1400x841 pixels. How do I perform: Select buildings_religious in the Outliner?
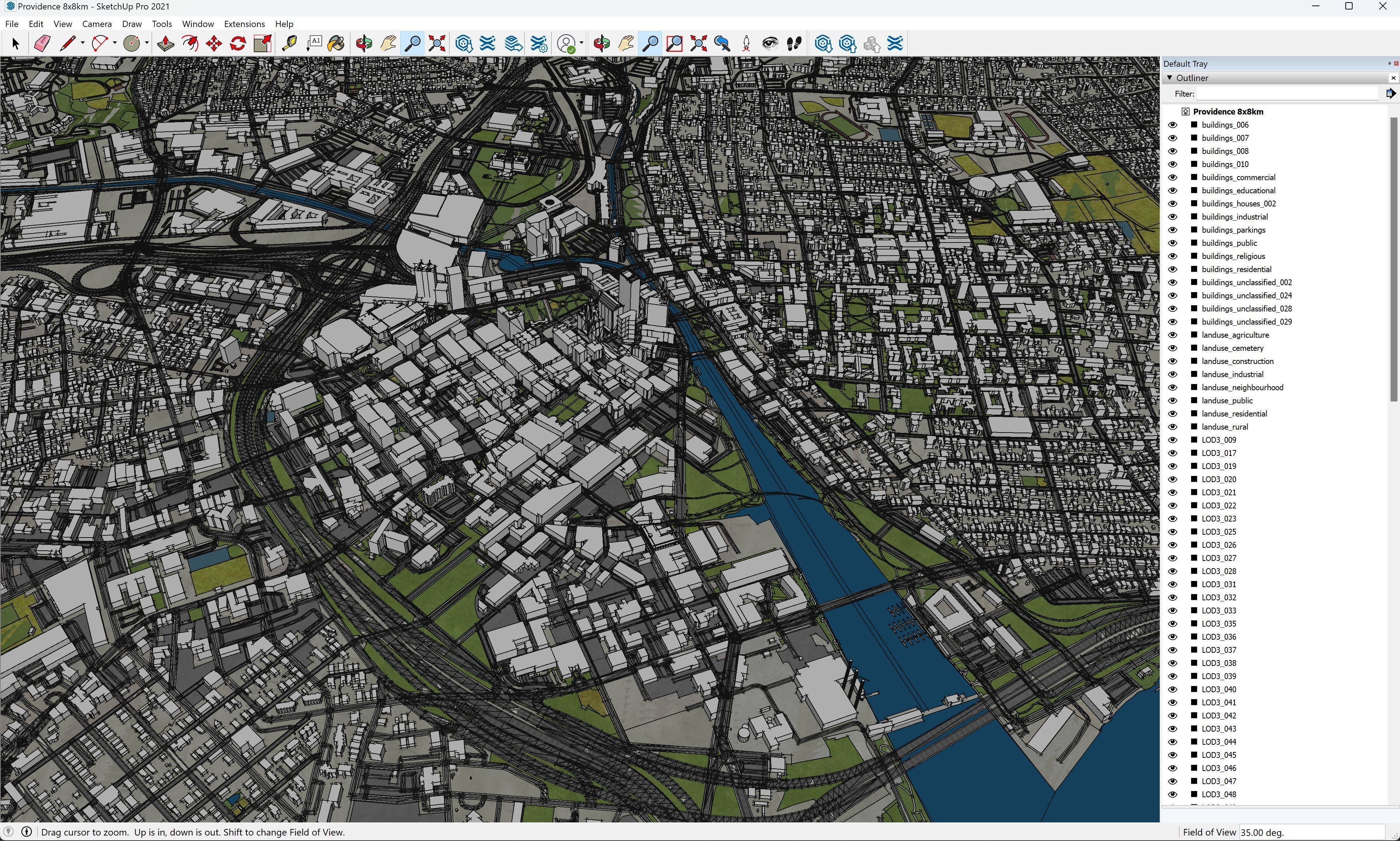click(1233, 256)
